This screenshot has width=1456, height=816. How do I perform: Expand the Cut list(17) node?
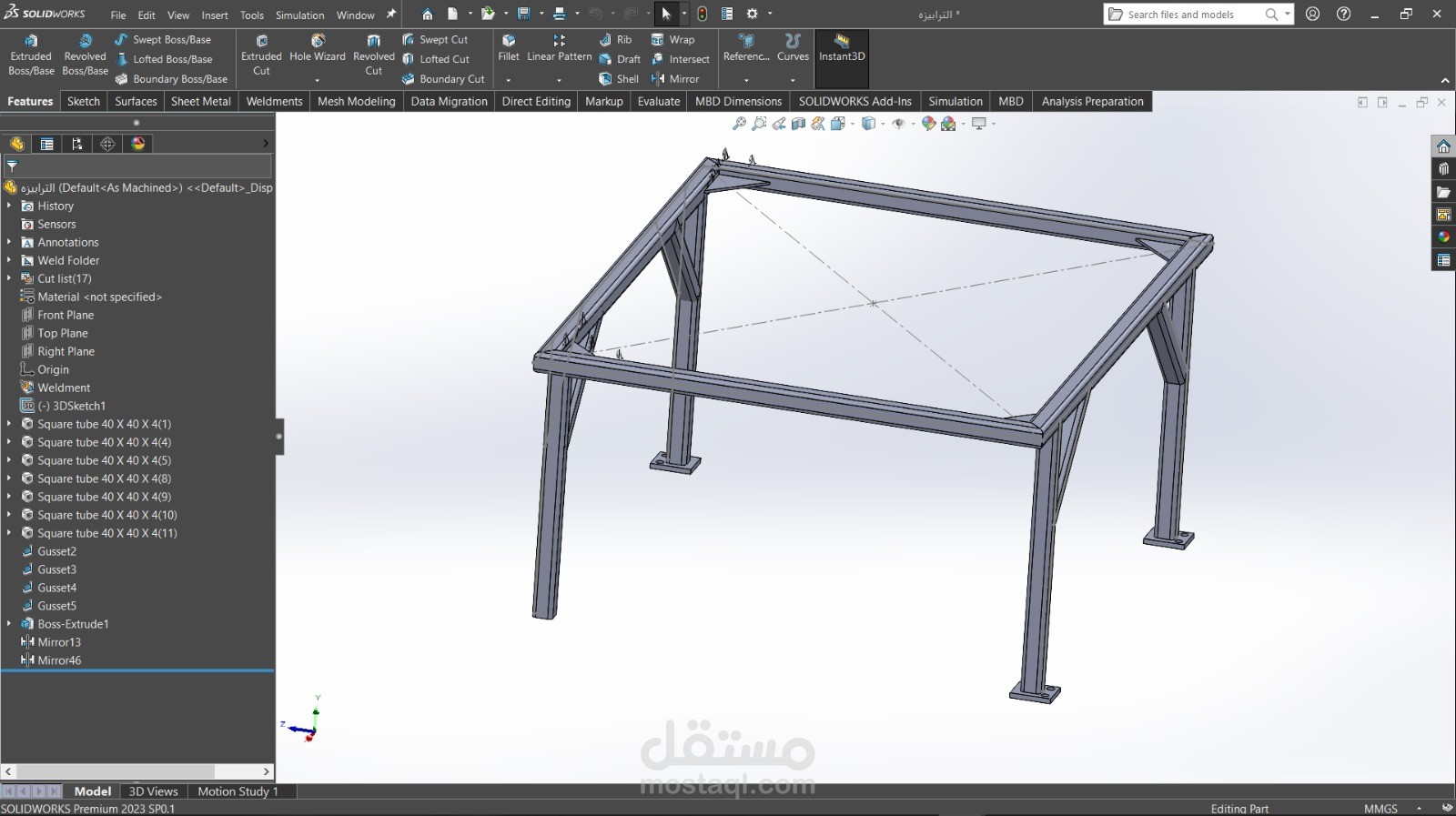[x=9, y=278]
